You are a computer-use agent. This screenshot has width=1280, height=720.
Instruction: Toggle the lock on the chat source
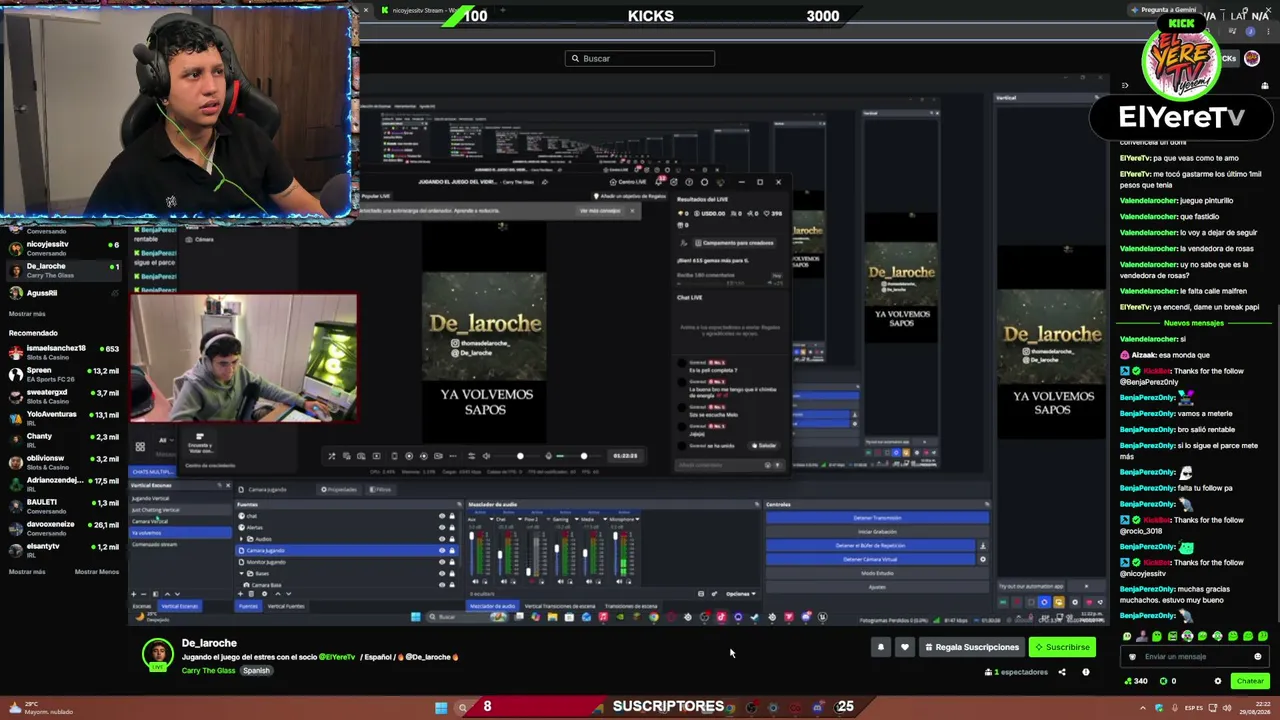point(452,516)
